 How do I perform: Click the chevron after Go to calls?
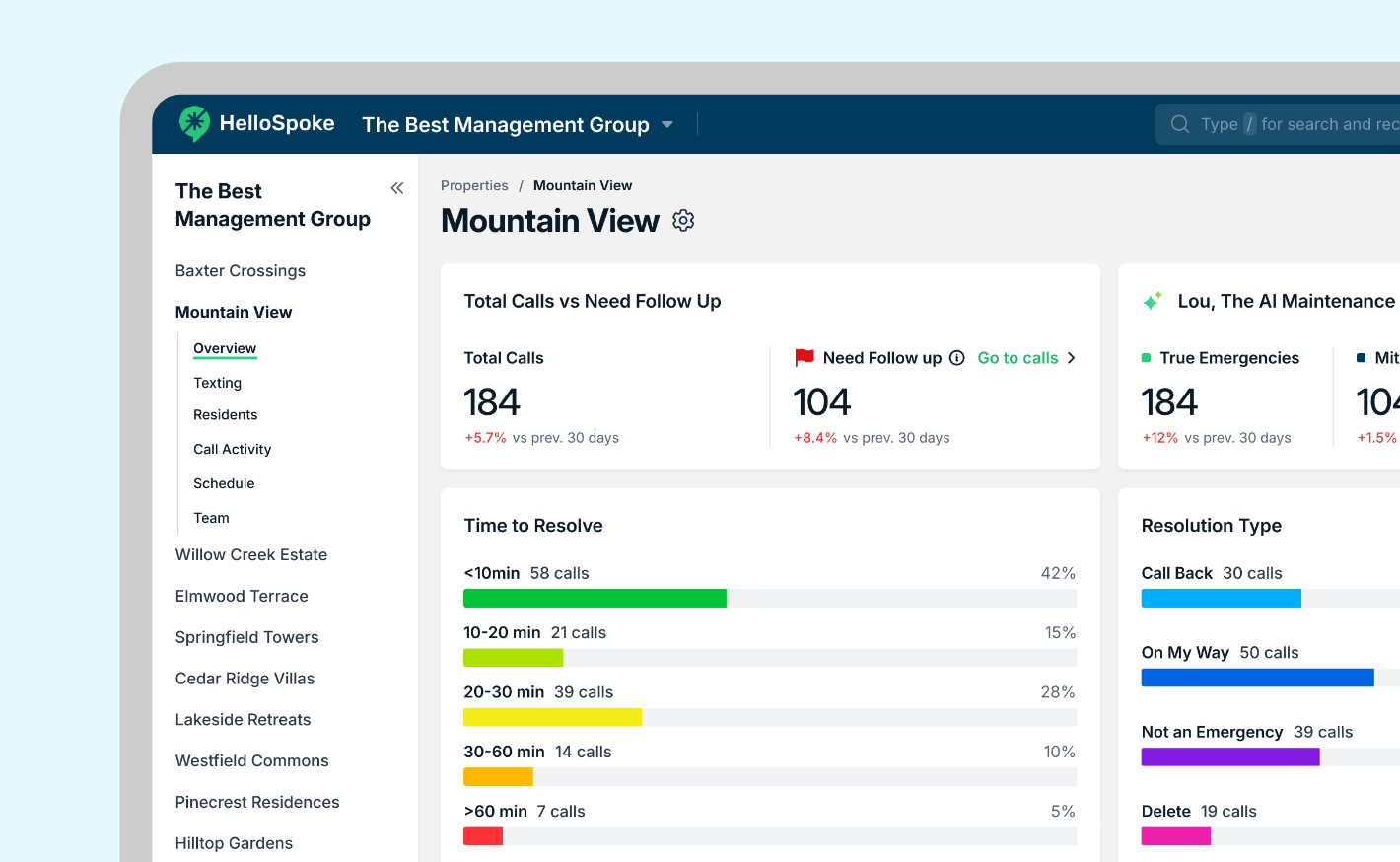1072,357
